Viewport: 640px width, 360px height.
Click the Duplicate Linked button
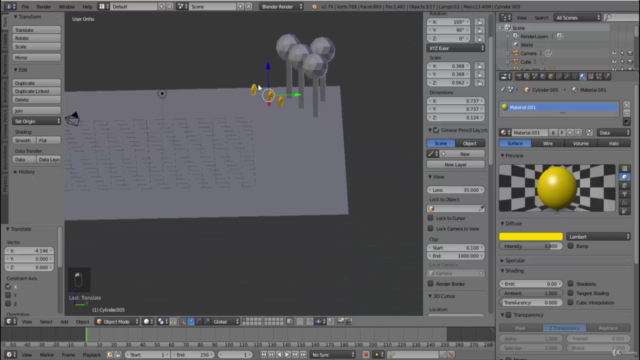click(x=37, y=91)
